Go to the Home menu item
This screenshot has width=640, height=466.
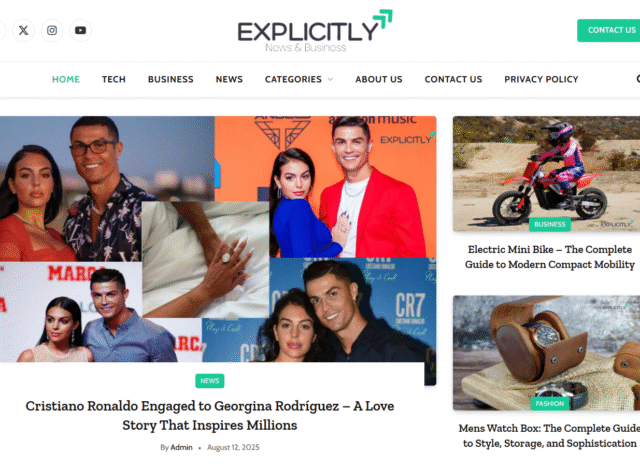coord(66,79)
